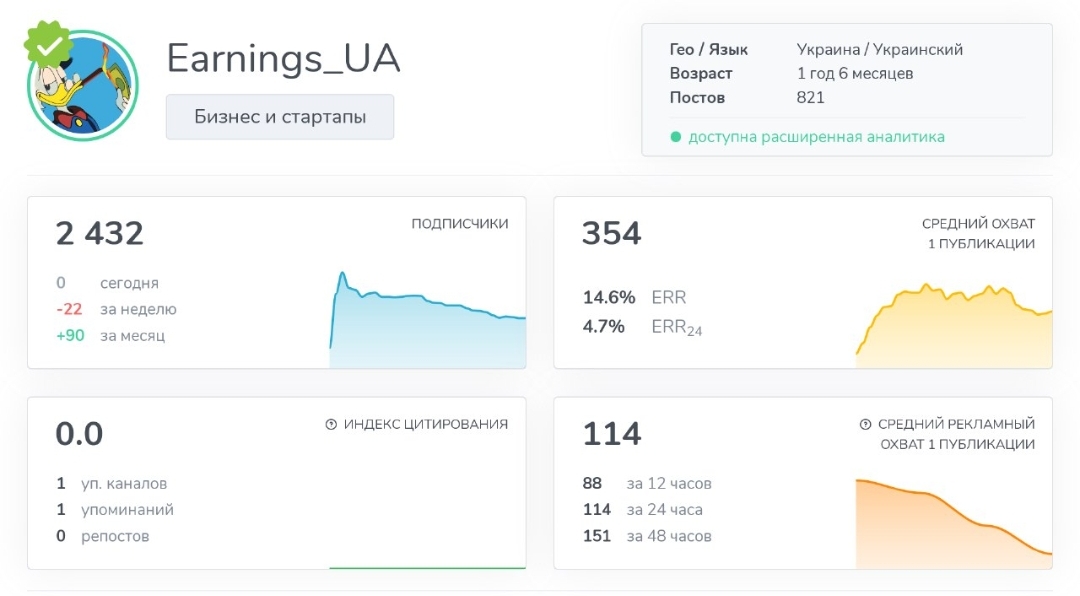This screenshot has height=596, width=1080.
Task: Click the green verified badge icon
Action: 48,42
